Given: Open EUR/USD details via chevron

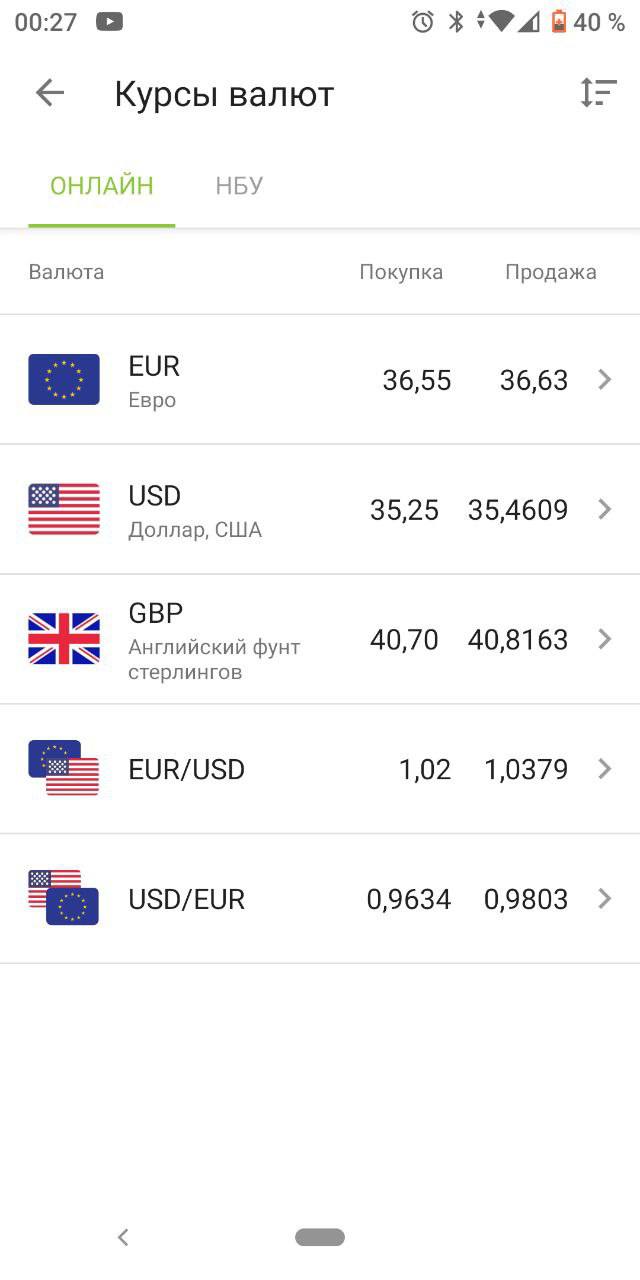Looking at the screenshot, I should click(x=604, y=769).
